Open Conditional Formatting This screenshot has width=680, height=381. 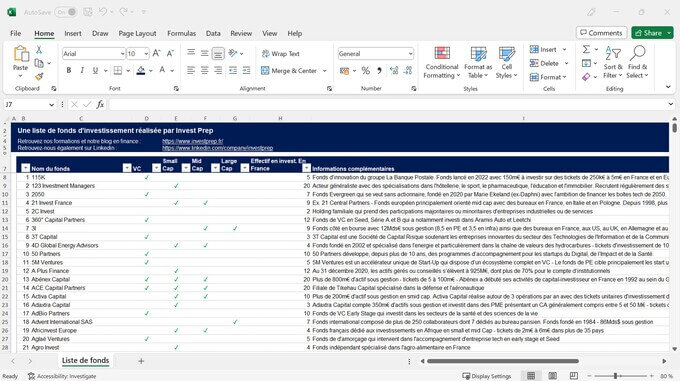[442, 62]
